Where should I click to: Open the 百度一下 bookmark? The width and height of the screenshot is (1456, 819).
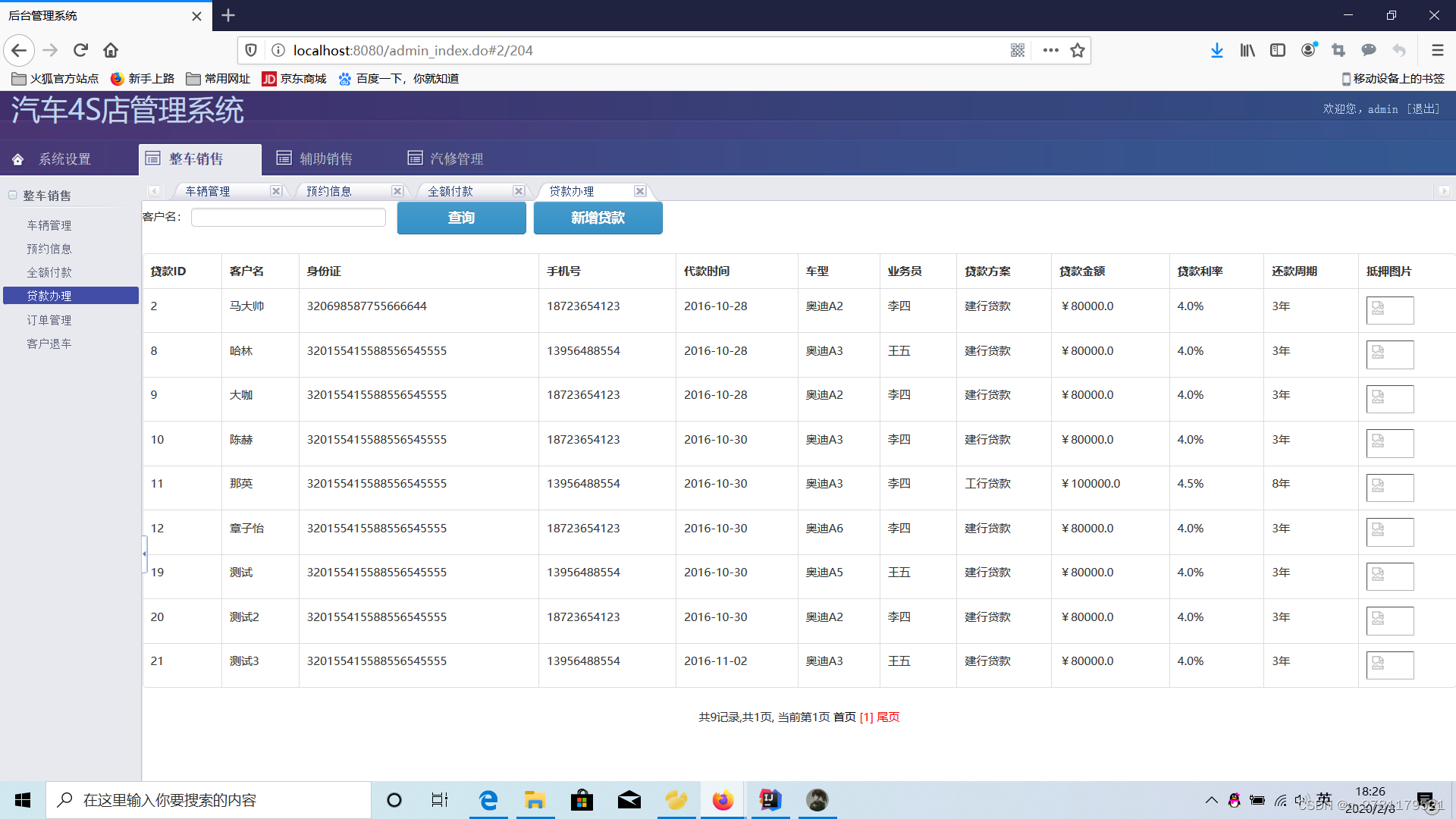399,79
